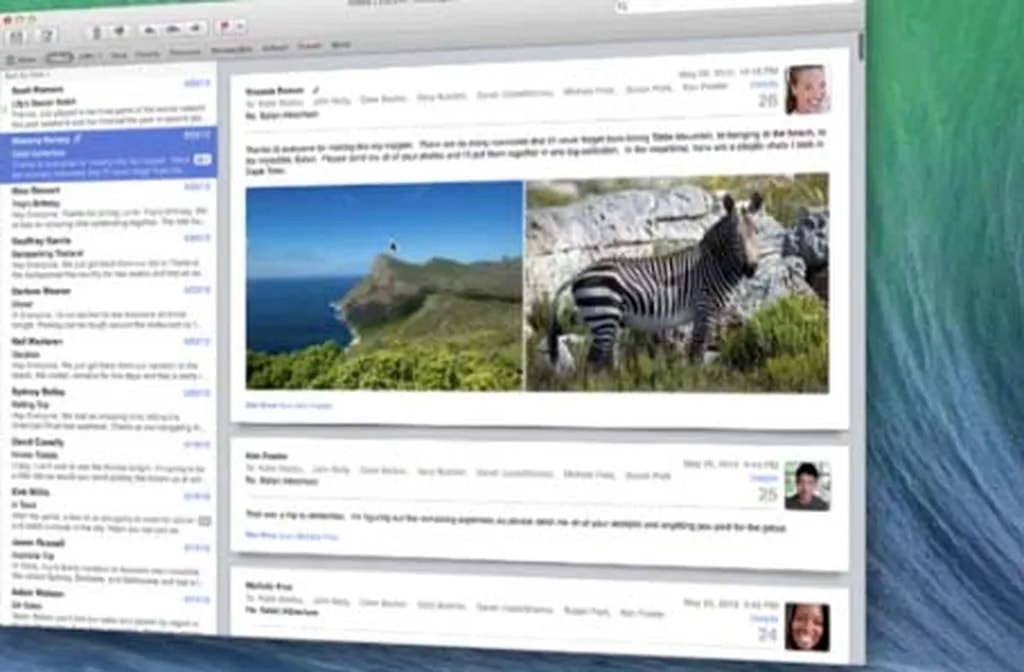Click the Details link on message 26
Viewport: 1024px width, 672px height.
(765, 85)
